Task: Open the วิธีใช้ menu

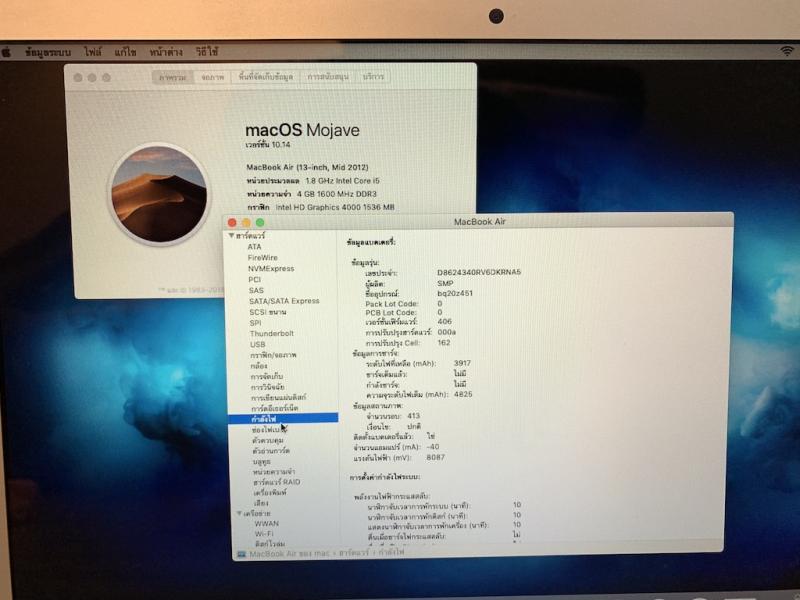Action: pyautogui.click(x=207, y=52)
